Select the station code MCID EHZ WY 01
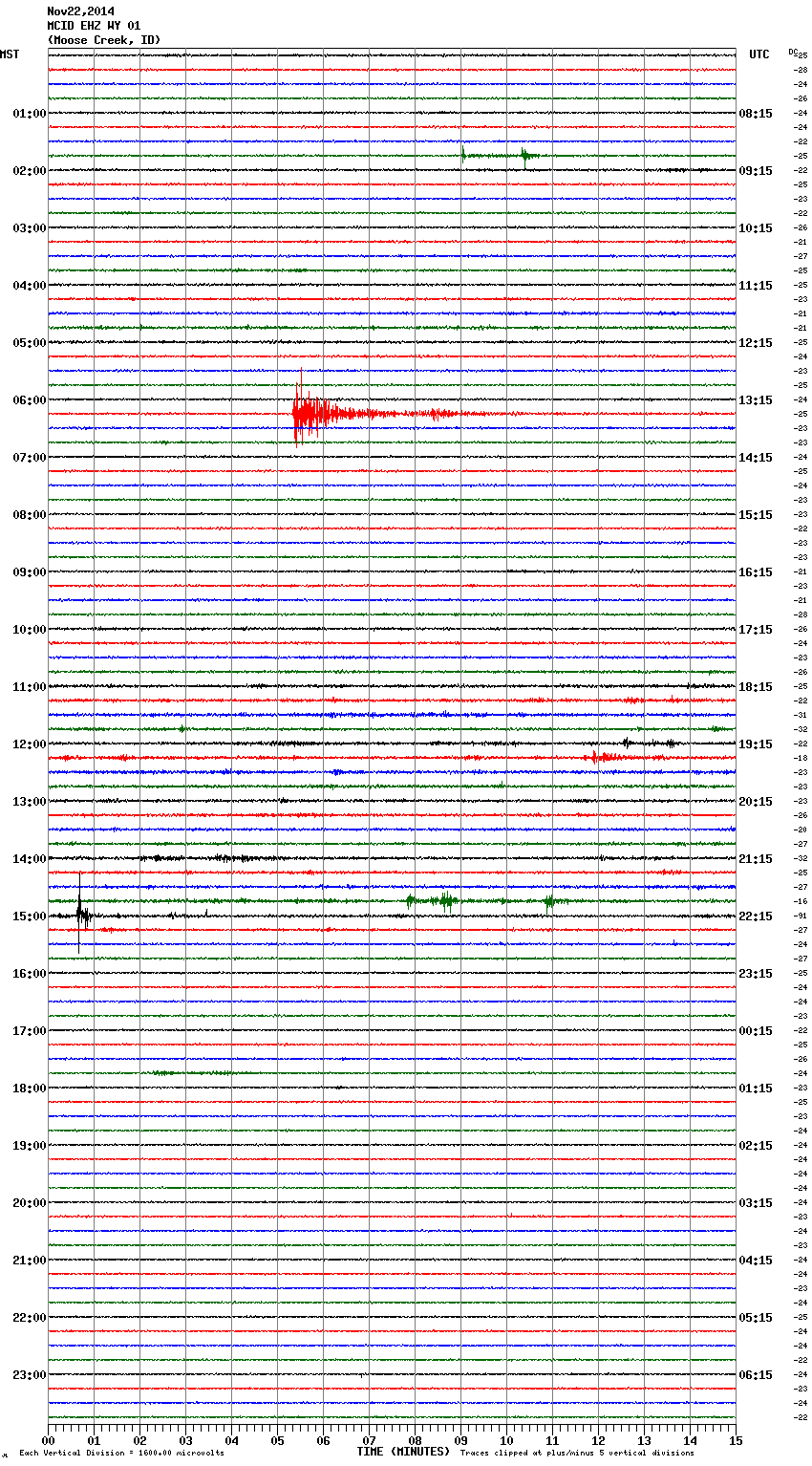Viewport: 812px width, 1466px height. (x=94, y=26)
